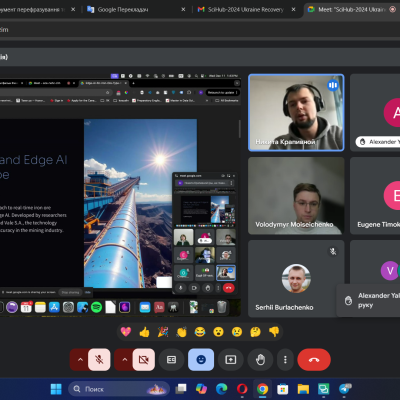The width and height of the screenshot is (400, 400).
Task: Open Microsoft Edge from the taskbar
Action: pos(222,389)
